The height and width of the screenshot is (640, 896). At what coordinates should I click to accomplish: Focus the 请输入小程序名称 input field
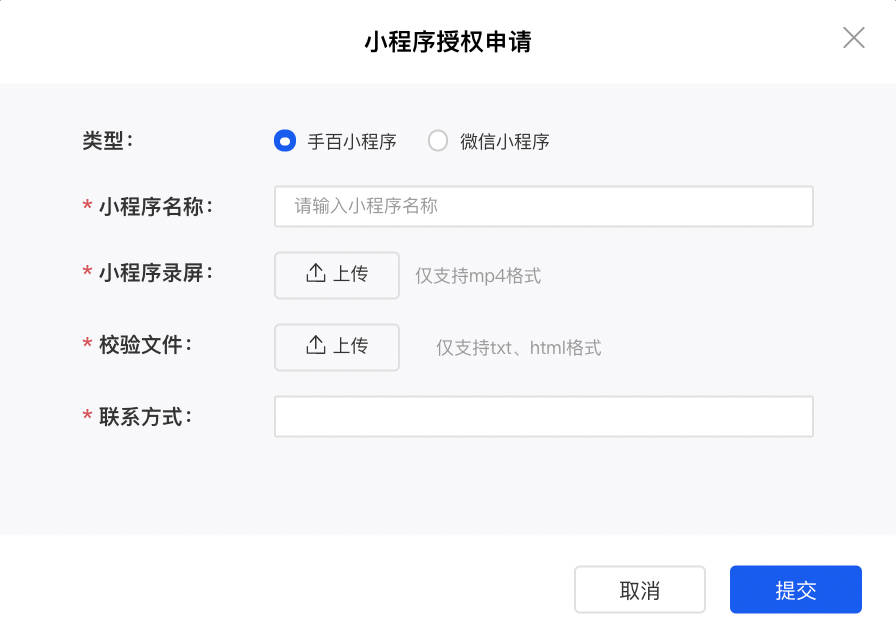(544, 206)
